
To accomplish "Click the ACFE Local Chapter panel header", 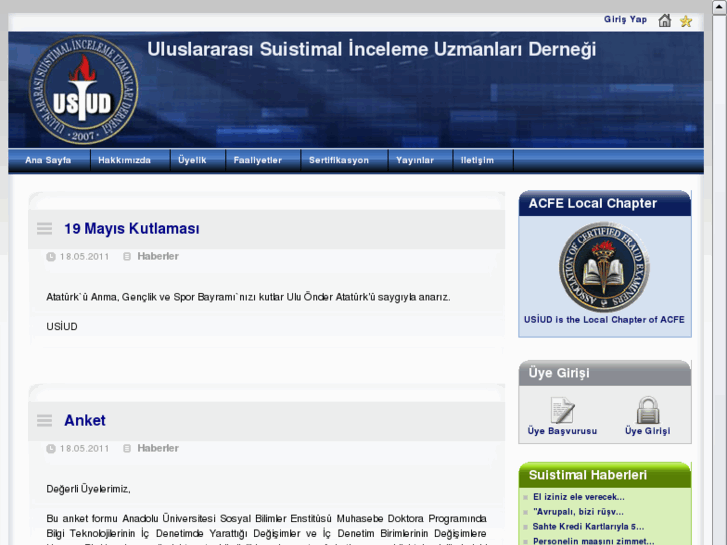I will (605, 203).
